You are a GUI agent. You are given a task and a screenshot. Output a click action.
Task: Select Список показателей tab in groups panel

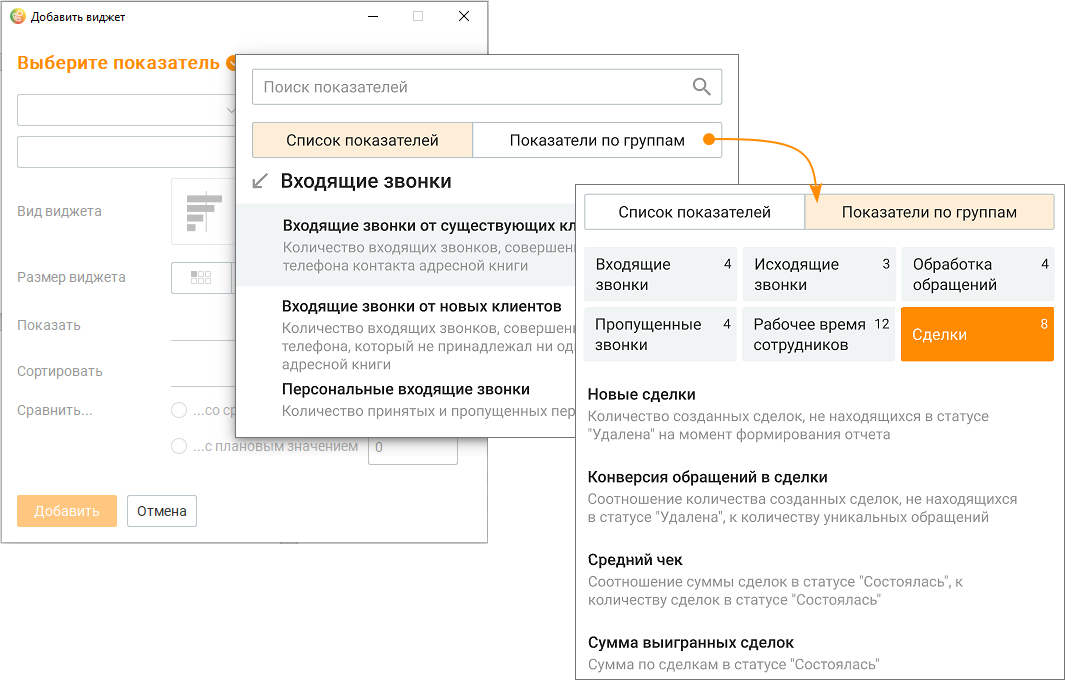coord(694,212)
